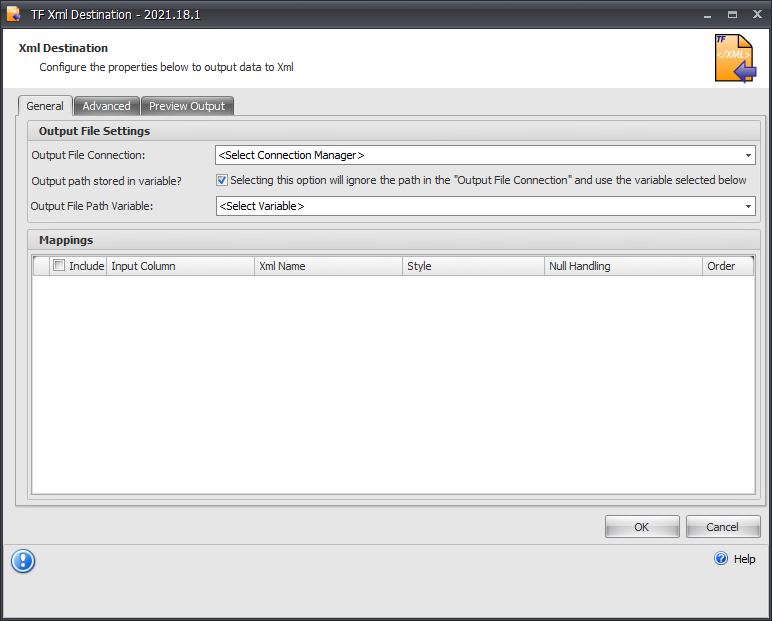Maximize the TF Xml Destination window
The image size is (772, 621).
(733, 15)
